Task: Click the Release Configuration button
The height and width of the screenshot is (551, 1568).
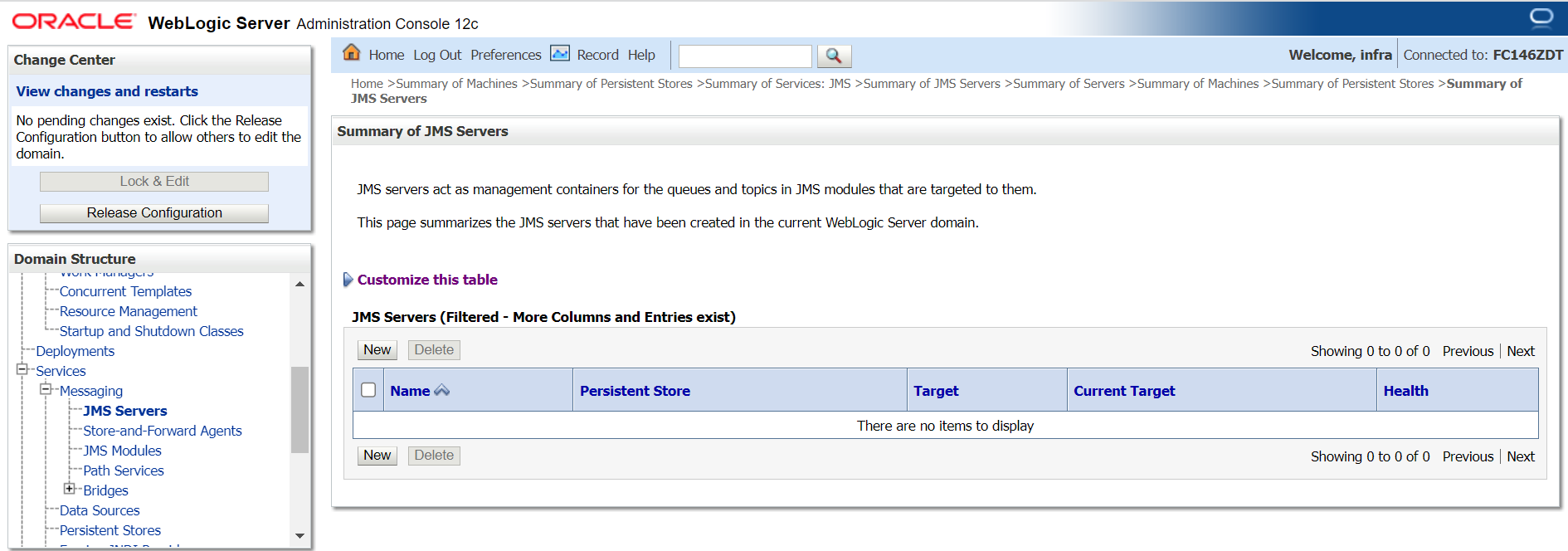Action: tap(154, 213)
